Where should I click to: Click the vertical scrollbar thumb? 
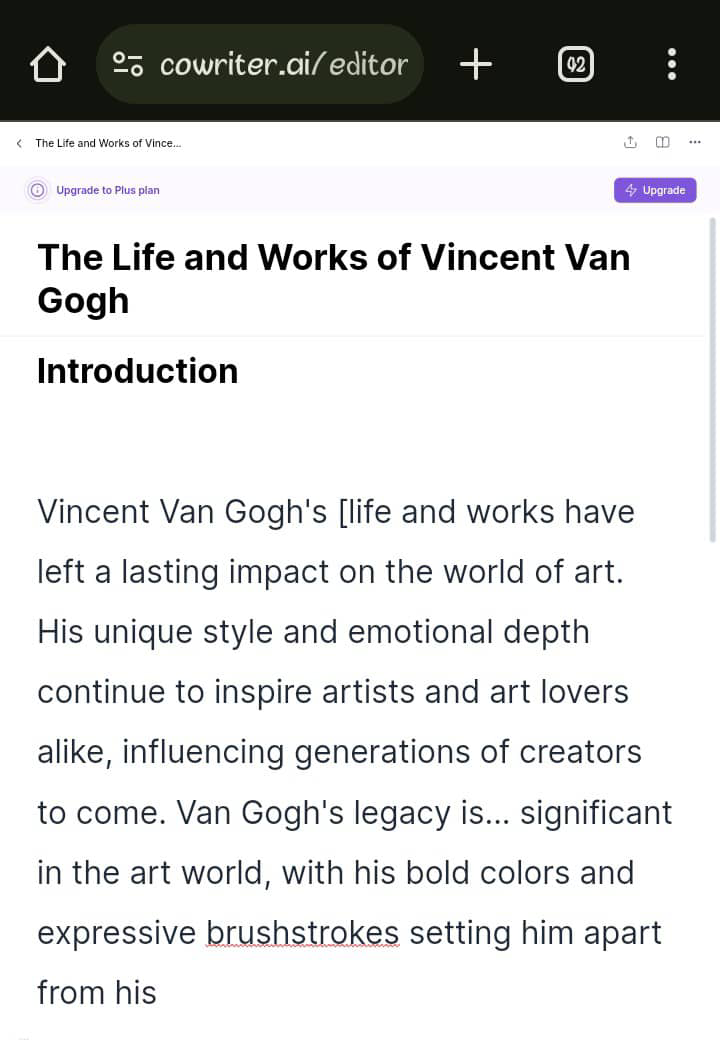pyautogui.click(x=713, y=380)
